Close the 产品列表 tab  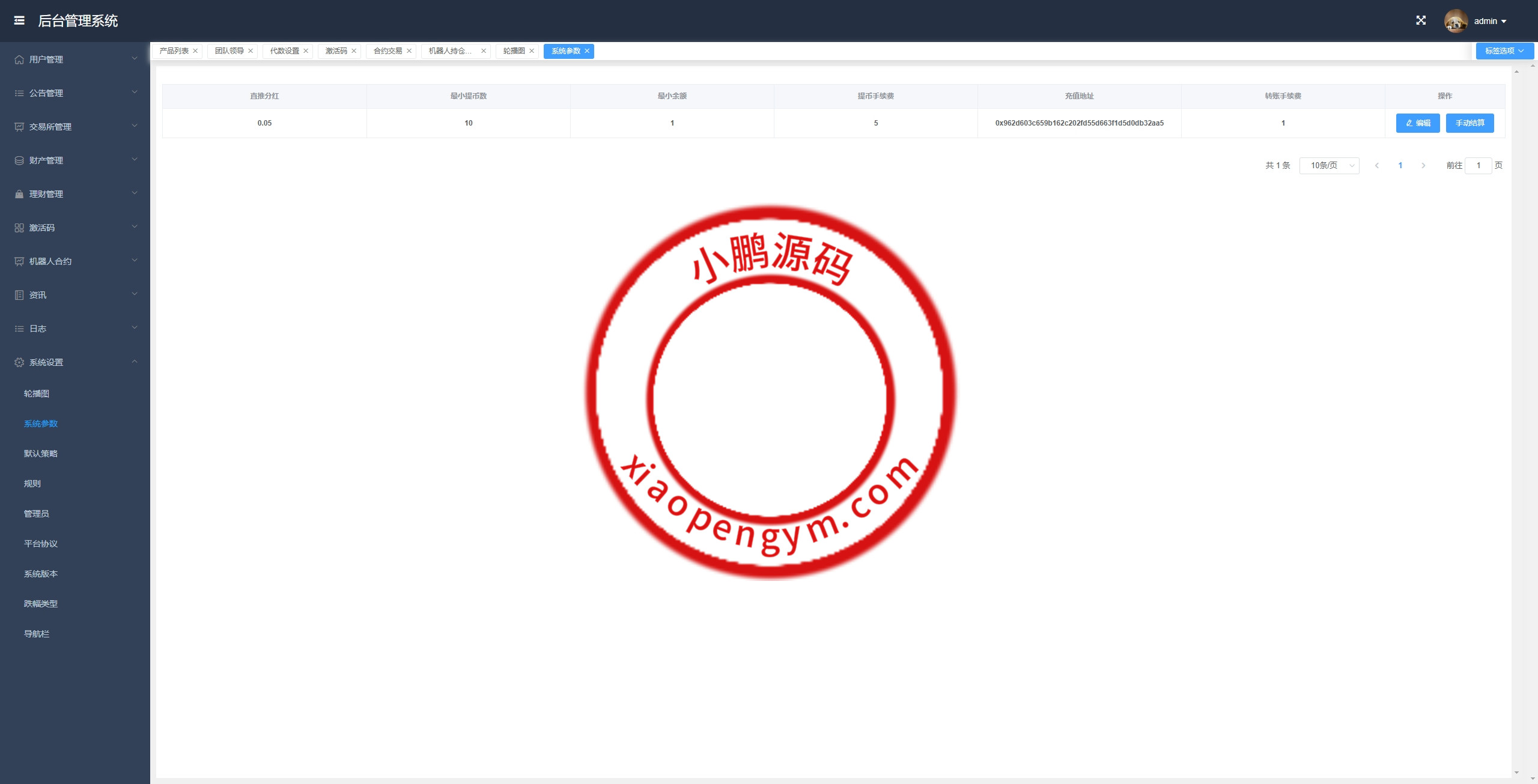tap(195, 51)
